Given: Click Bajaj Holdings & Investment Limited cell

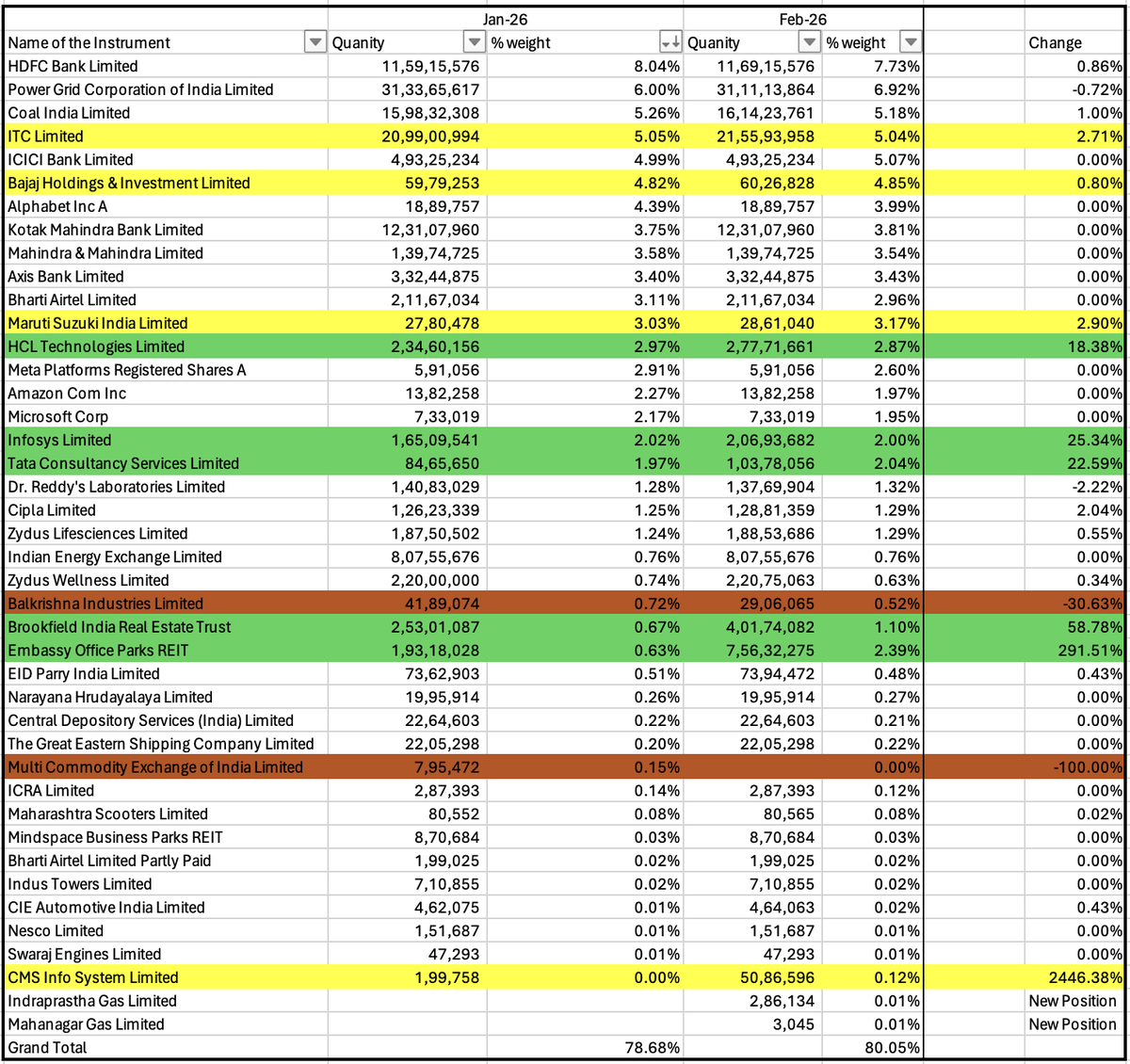Looking at the screenshot, I should [x=166, y=183].
